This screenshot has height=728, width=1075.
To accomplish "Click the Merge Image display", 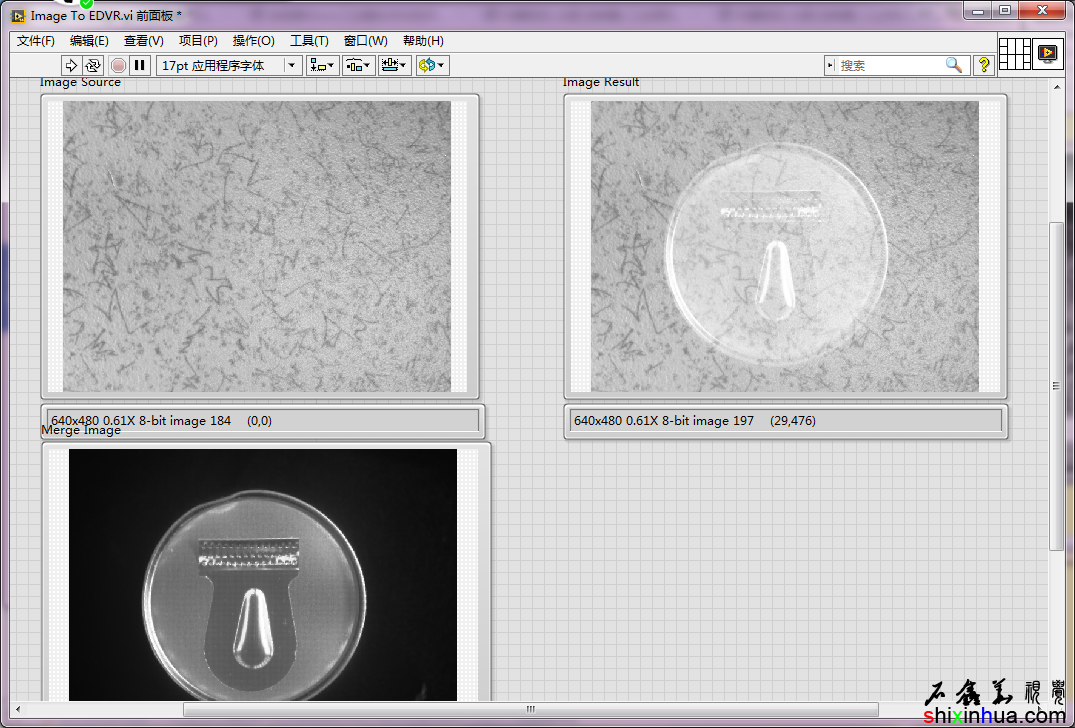I will pos(262,574).
